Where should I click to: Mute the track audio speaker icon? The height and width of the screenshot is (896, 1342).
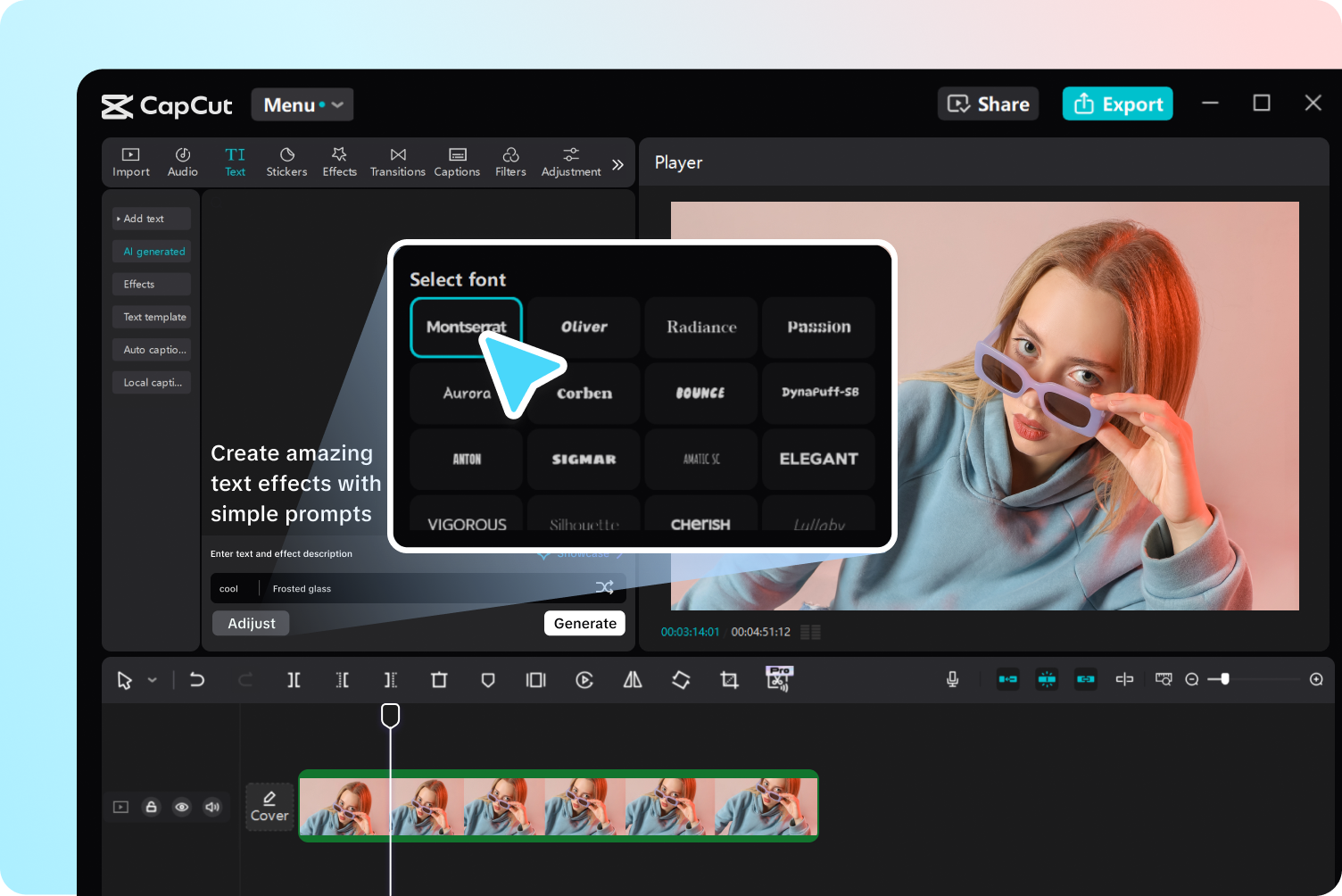(212, 807)
